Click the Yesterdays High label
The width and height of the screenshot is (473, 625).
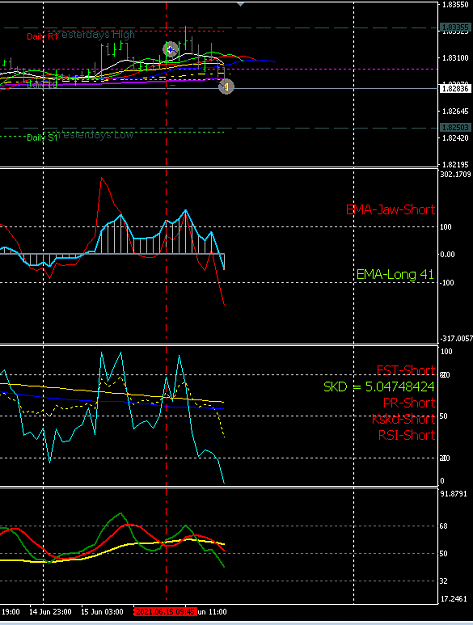[96, 35]
